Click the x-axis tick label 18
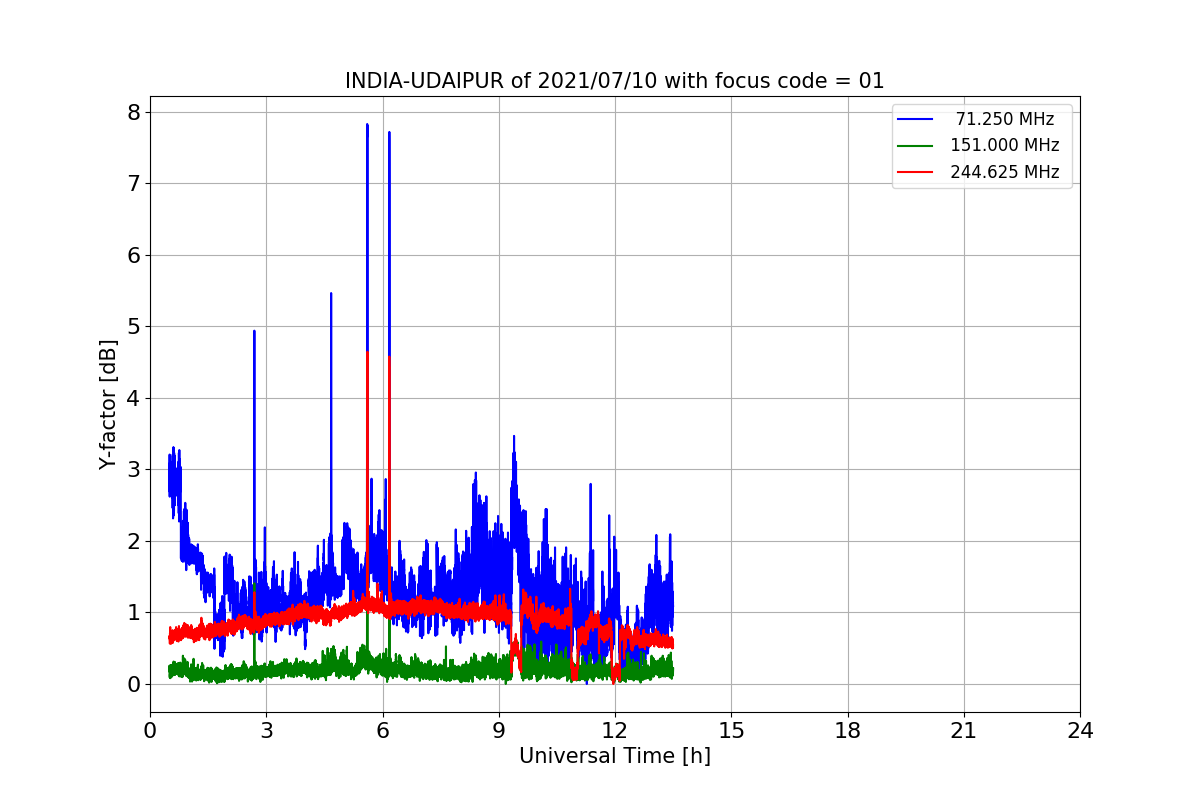Image resolution: width=1200 pixels, height=800 pixels. click(x=847, y=731)
